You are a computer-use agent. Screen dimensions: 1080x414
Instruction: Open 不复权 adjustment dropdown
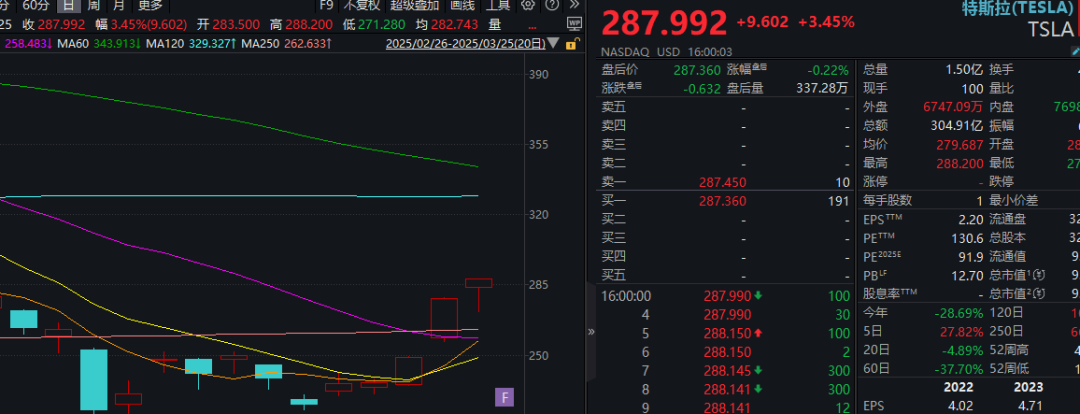[362, 6]
